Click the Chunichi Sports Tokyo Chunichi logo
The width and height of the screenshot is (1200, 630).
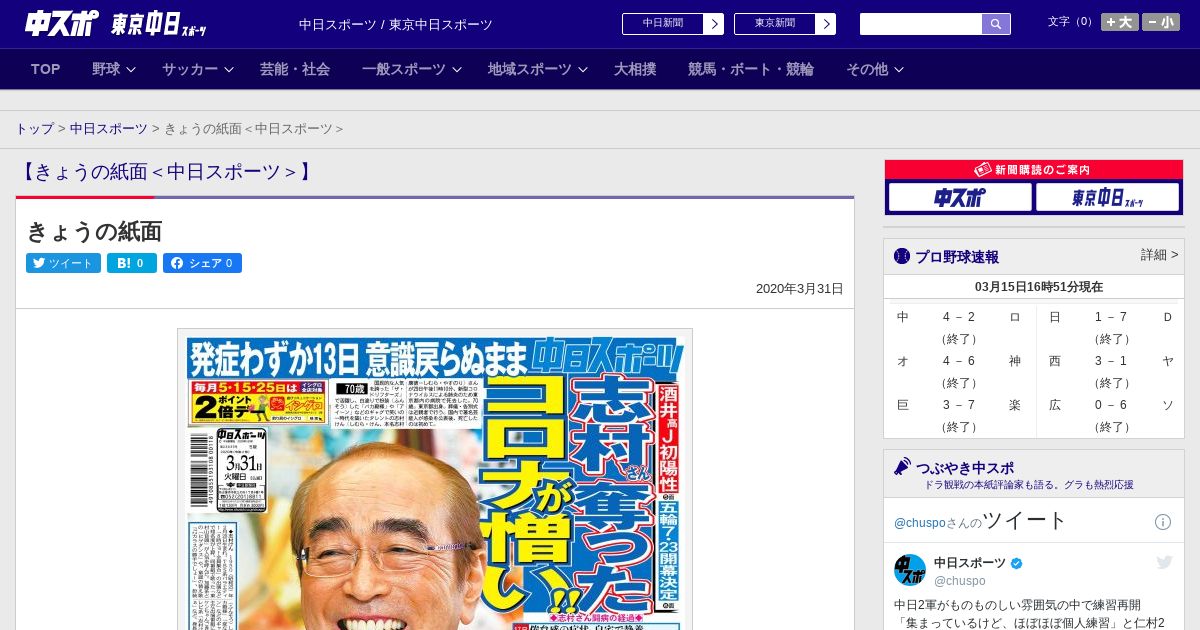pyautogui.click(x=115, y=24)
